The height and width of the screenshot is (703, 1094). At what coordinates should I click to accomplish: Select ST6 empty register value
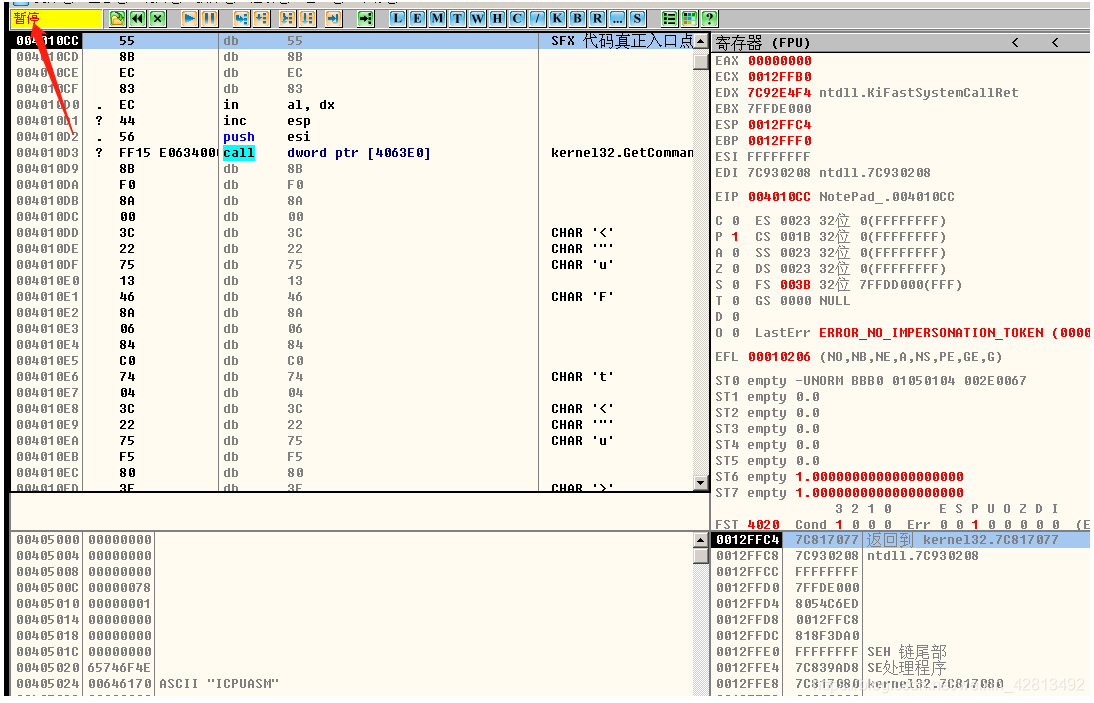coord(879,477)
